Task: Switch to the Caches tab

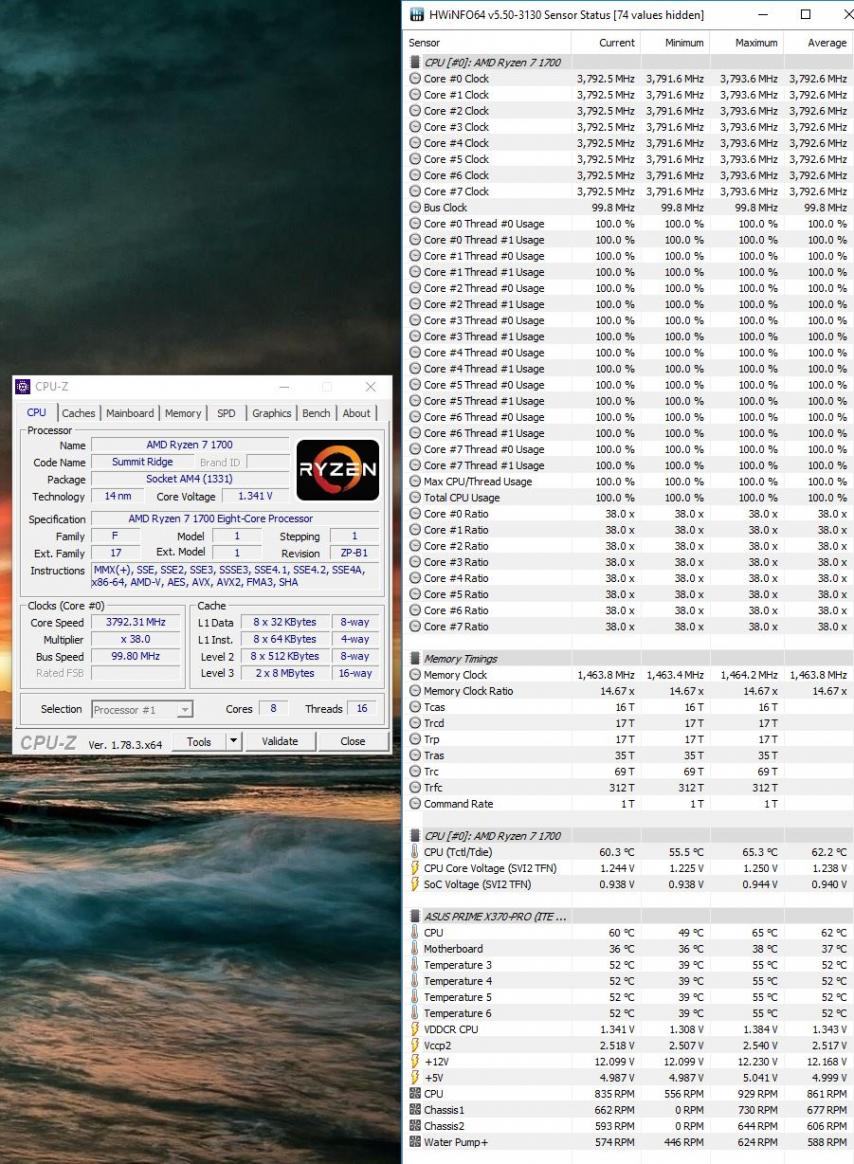Action: click(x=79, y=413)
